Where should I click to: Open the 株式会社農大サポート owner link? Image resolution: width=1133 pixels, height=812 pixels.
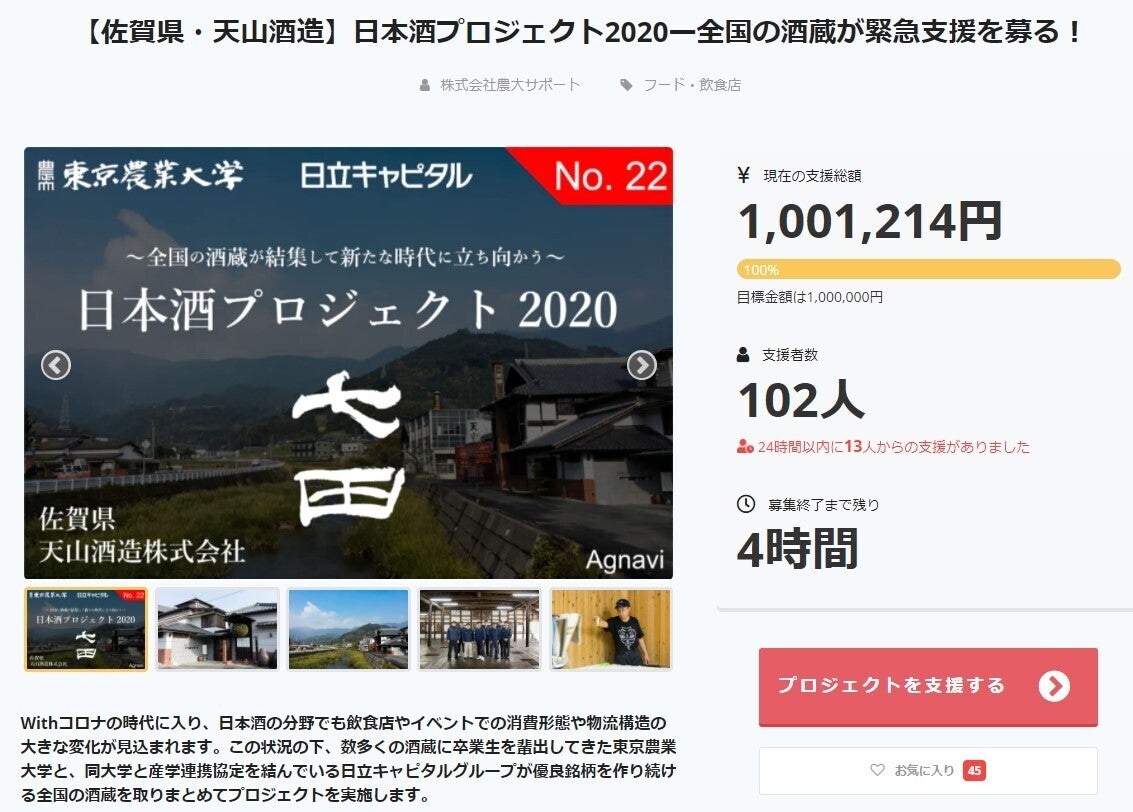[510, 85]
